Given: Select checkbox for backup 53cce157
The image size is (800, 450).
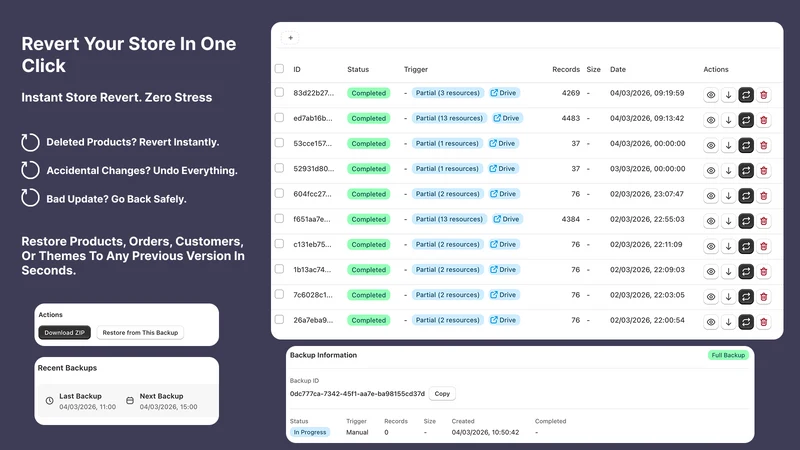Looking at the screenshot, I should pyautogui.click(x=279, y=143).
